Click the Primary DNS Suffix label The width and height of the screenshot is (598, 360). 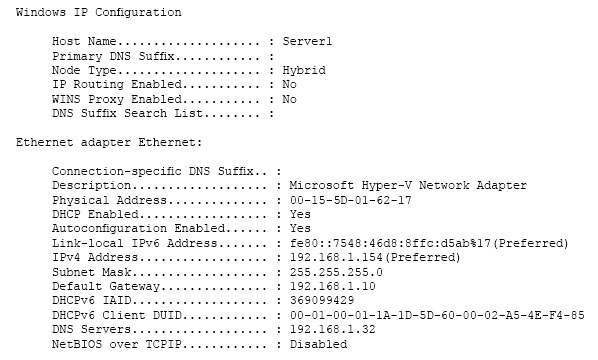pos(113,56)
